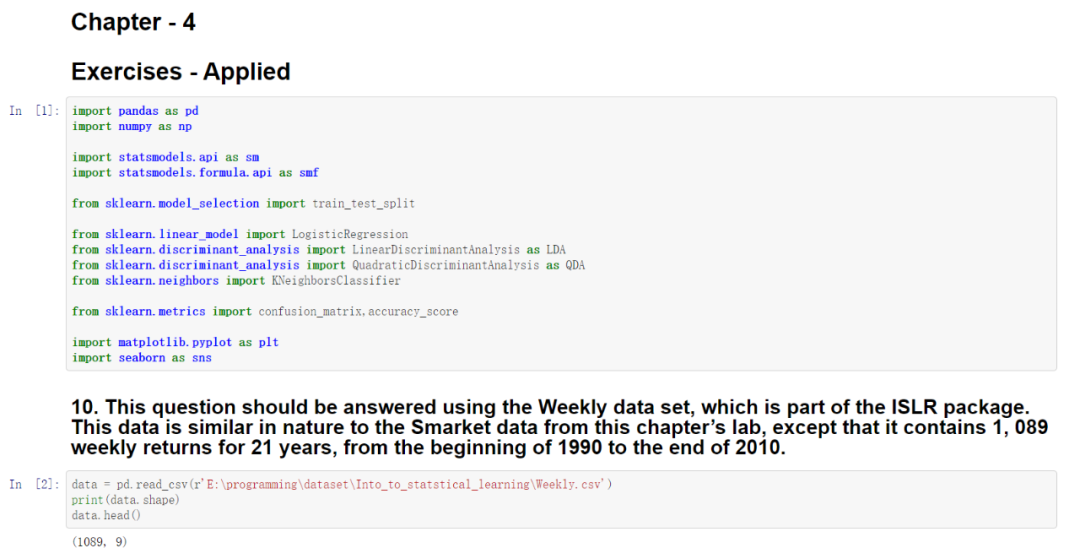1080x548 pixels.
Task: Place cursor on confusion_matrix import line
Action: pos(265,312)
